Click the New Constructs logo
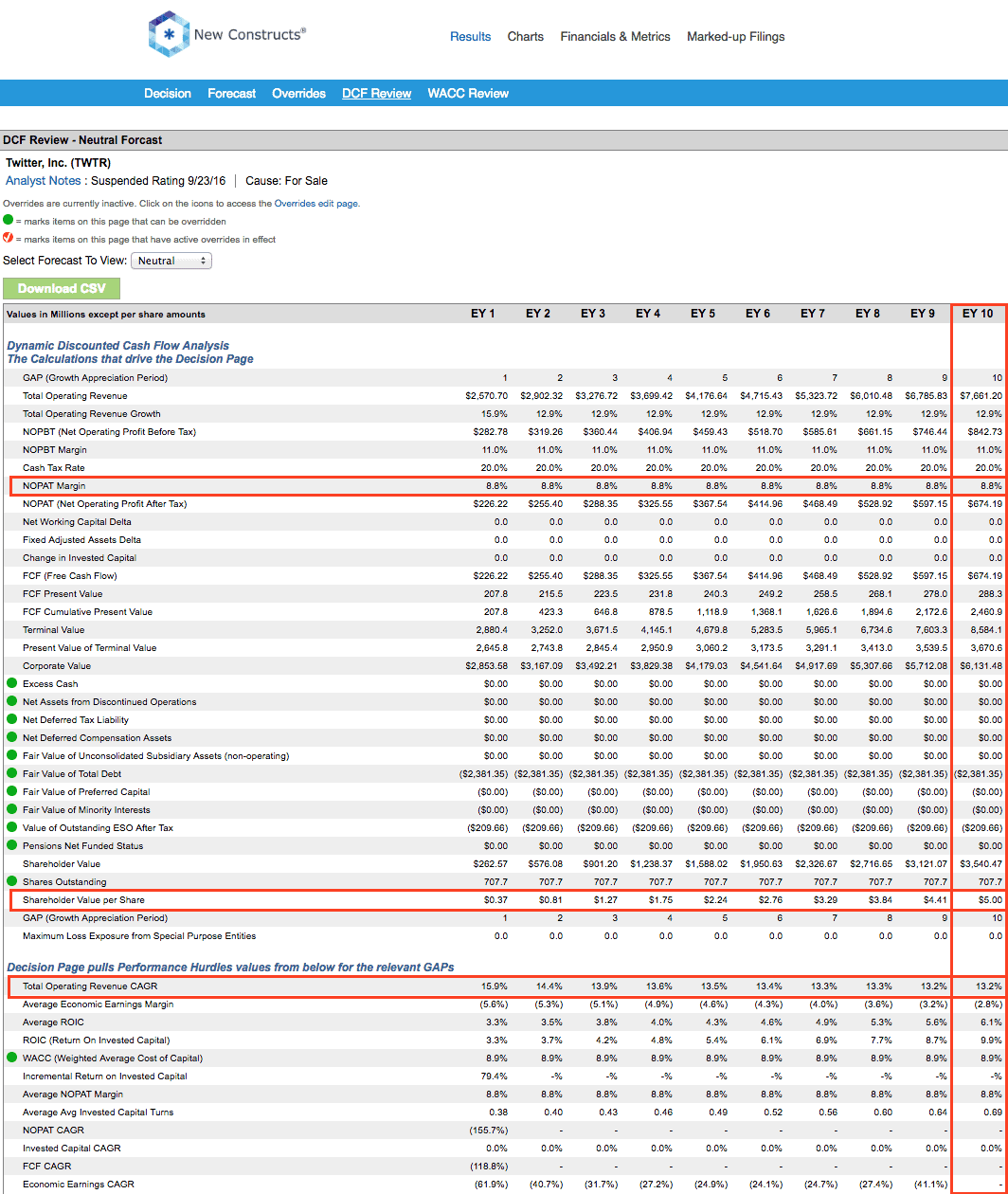1008x1194 pixels. (x=227, y=35)
